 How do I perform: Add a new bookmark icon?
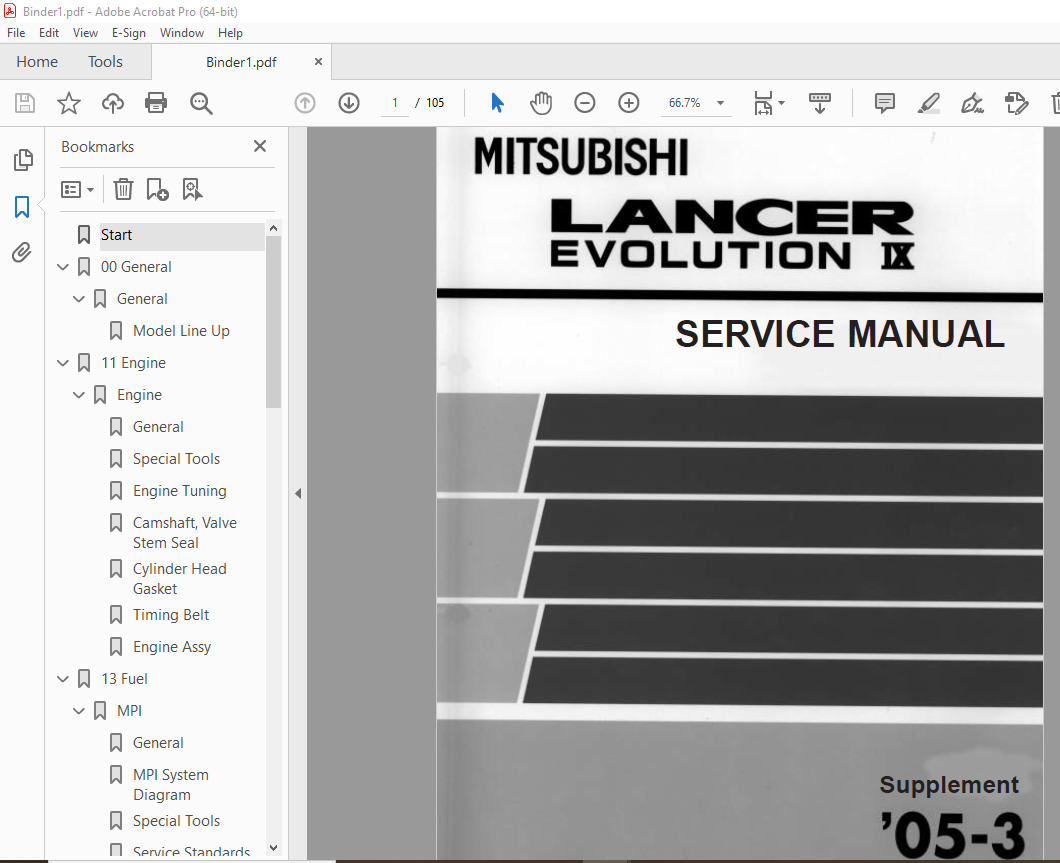[x=158, y=189]
